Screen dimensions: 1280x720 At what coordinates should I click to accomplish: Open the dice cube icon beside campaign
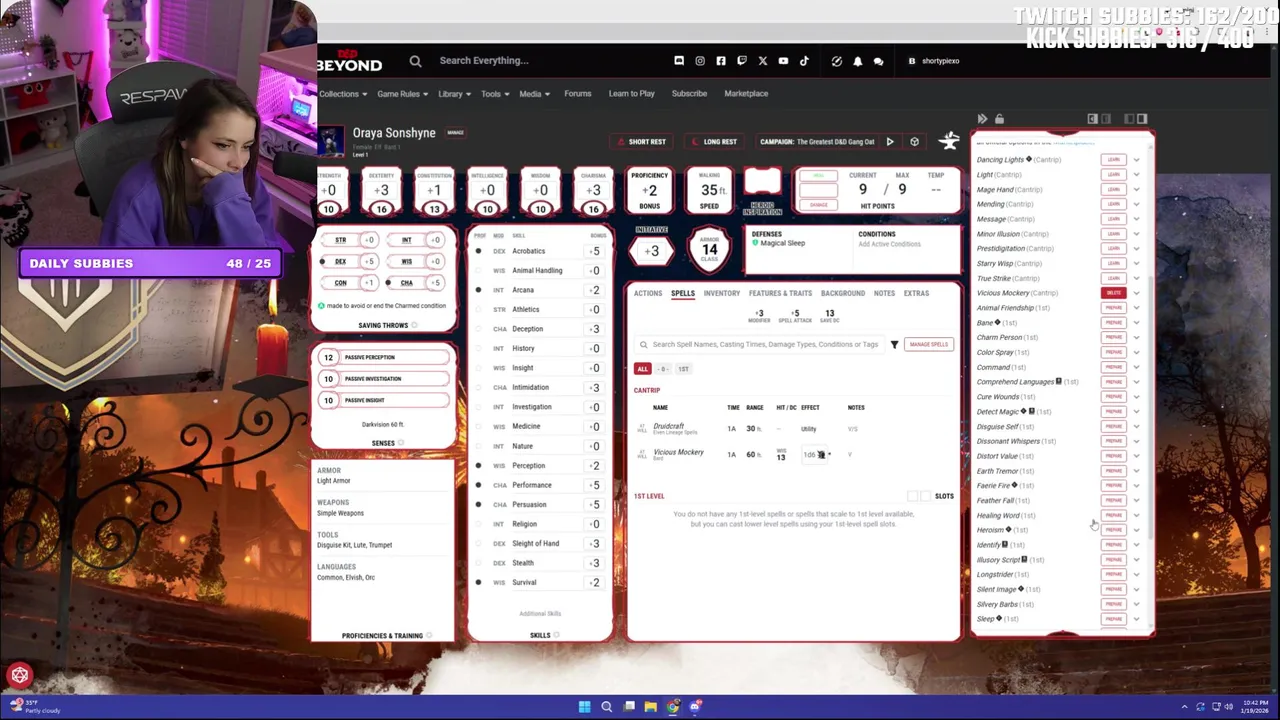914,142
